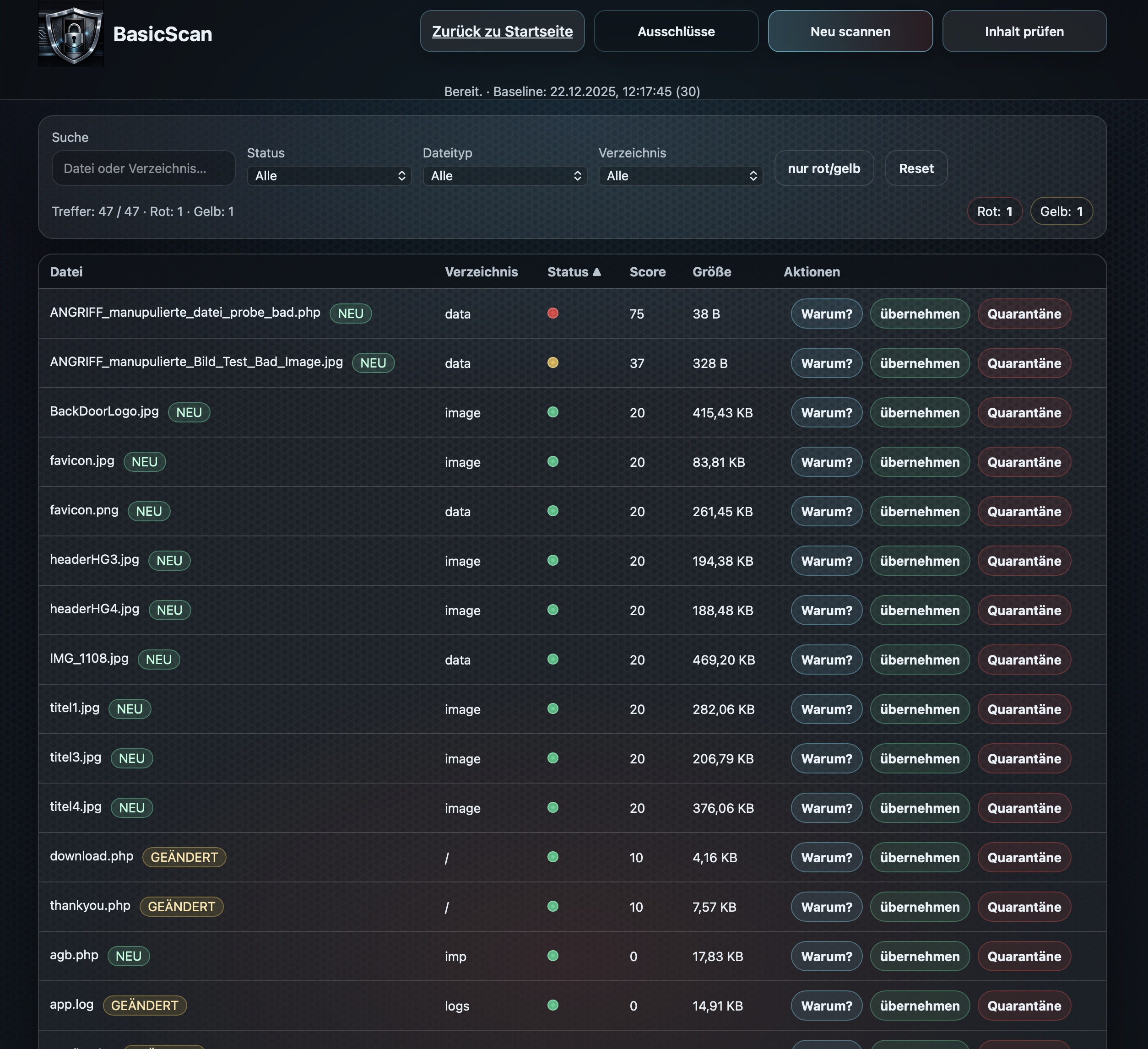Click red status dot for ANGRIFF probe_bad.php
The image size is (1148, 1049).
click(552, 313)
